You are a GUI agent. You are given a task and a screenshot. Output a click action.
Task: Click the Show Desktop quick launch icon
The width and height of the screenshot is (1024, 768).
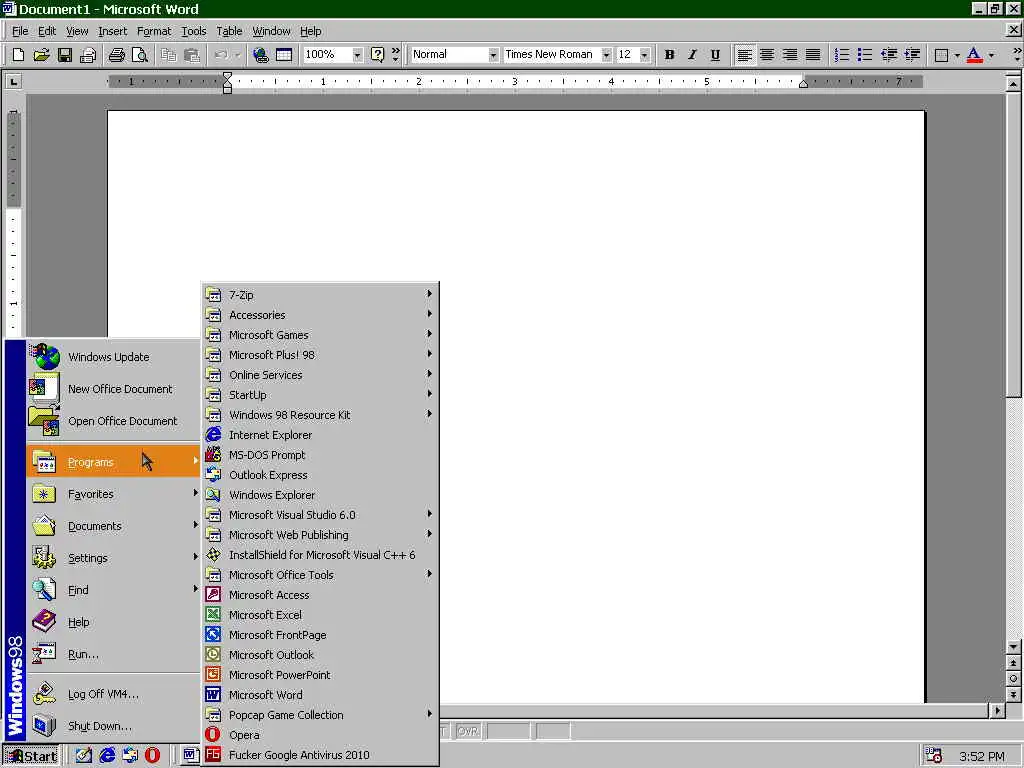[84, 756]
